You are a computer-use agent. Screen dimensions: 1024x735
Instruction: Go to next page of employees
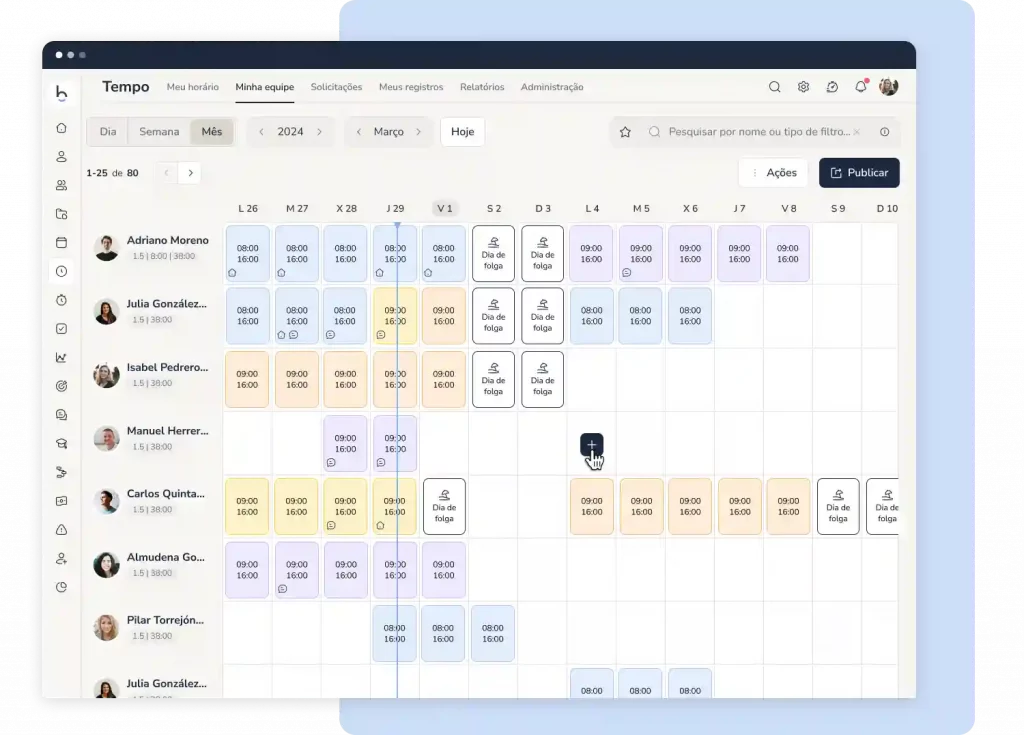click(x=190, y=173)
